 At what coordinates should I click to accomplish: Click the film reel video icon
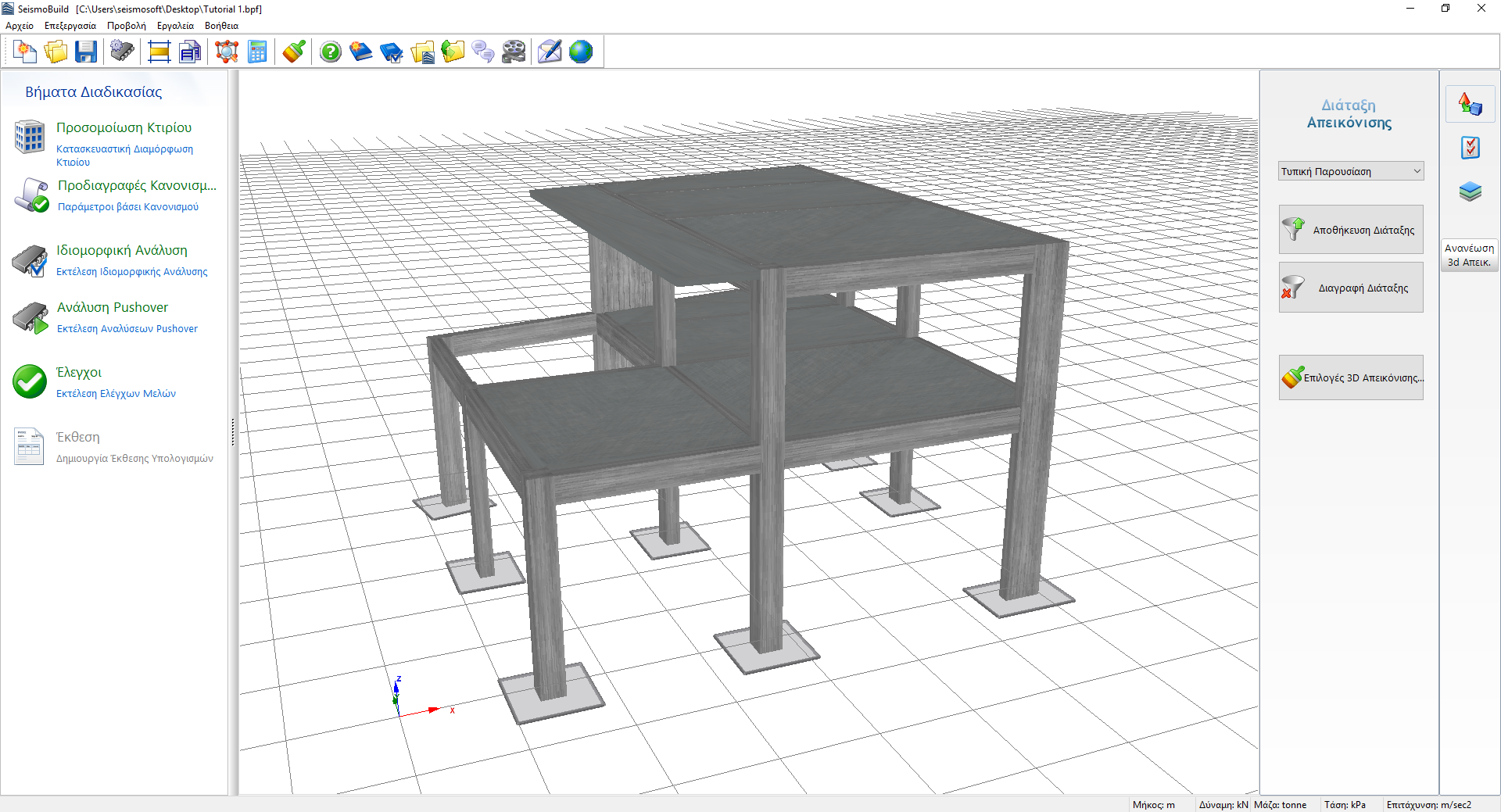[514, 52]
